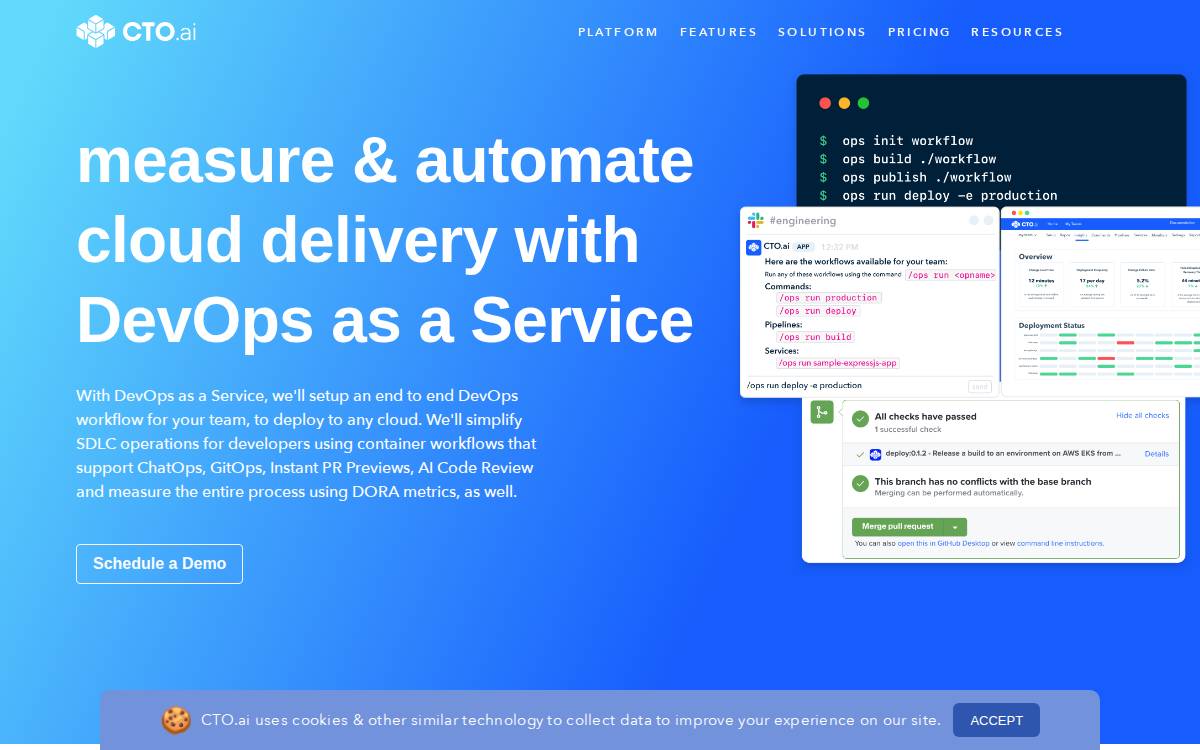Click the ops init workflow terminal line
Viewport: 1200px width, 750px height.
pos(896,141)
